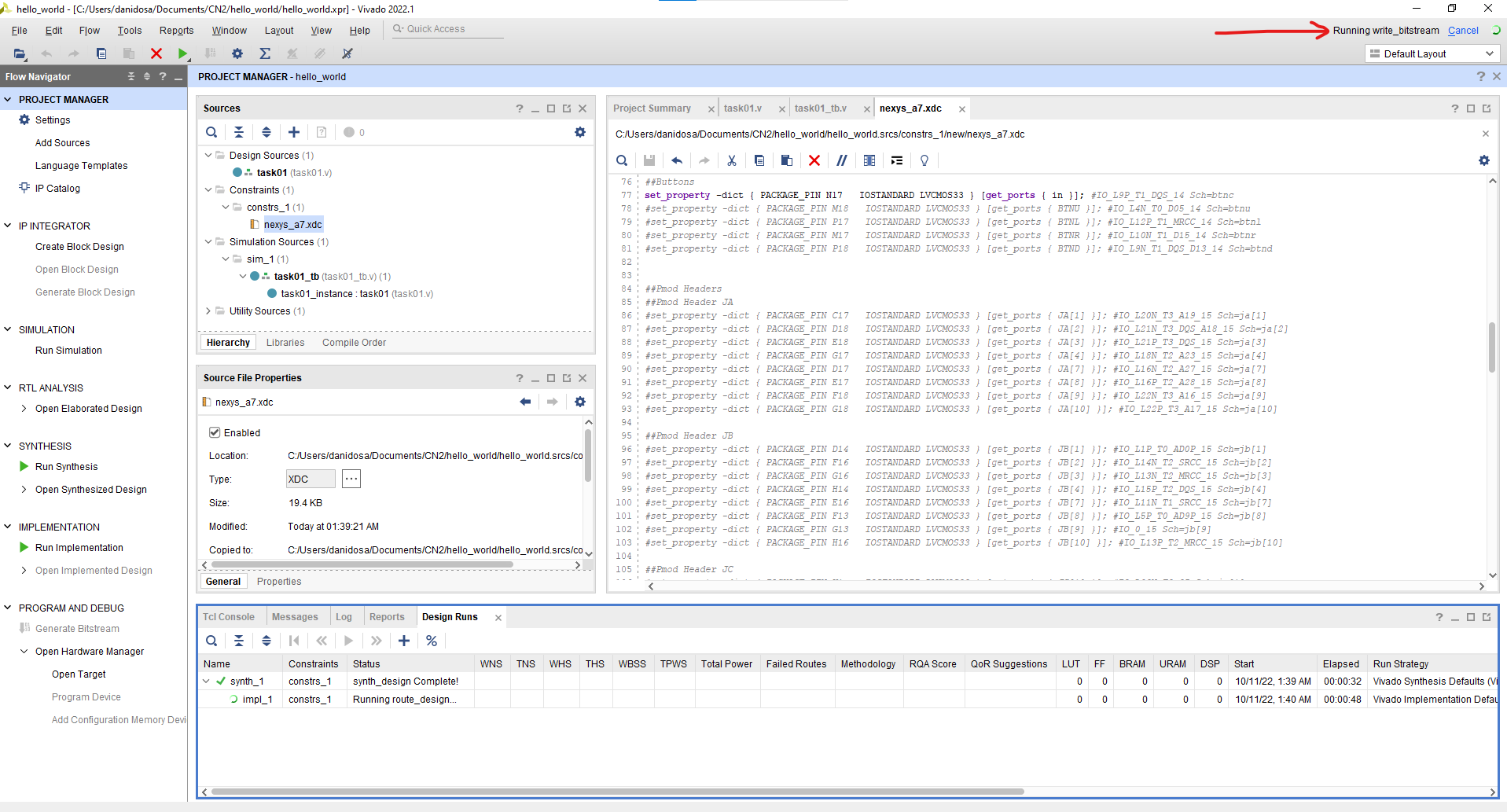Image resolution: width=1507 pixels, height=812 pixels.
Task: Click cut scissors icon in XDC editor
Action: tap(732, 160)
